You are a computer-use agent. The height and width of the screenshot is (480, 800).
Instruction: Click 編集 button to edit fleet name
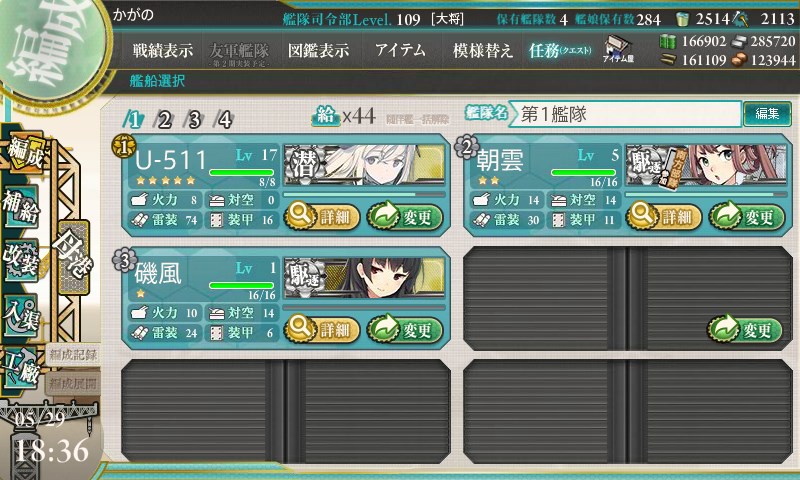[767, 114]
